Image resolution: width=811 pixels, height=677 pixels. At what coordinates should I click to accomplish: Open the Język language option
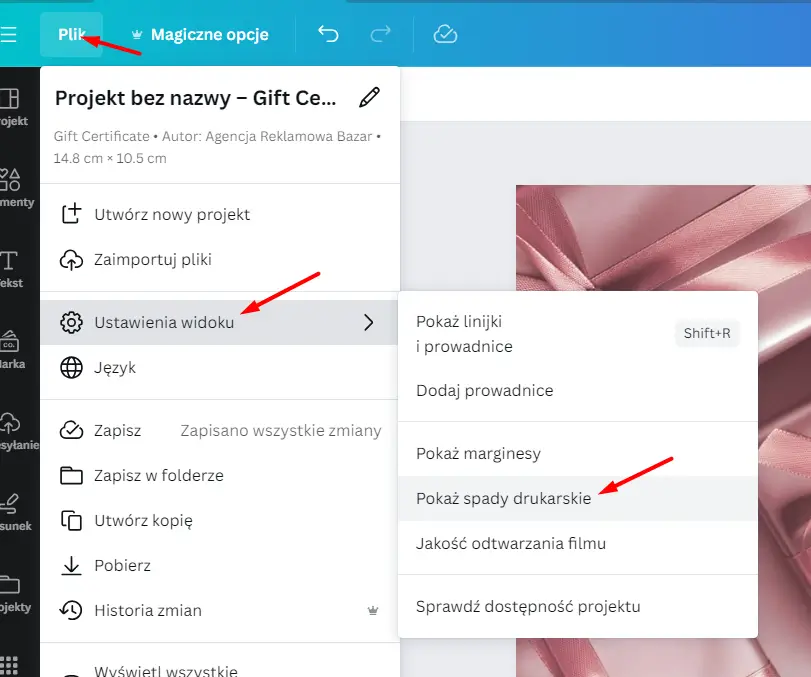pos(115,367)
